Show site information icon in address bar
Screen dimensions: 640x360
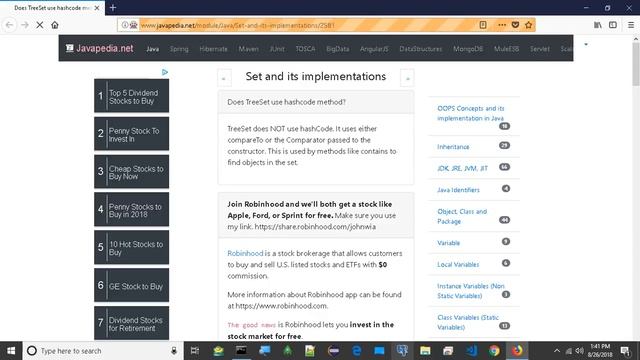point(125,25)
